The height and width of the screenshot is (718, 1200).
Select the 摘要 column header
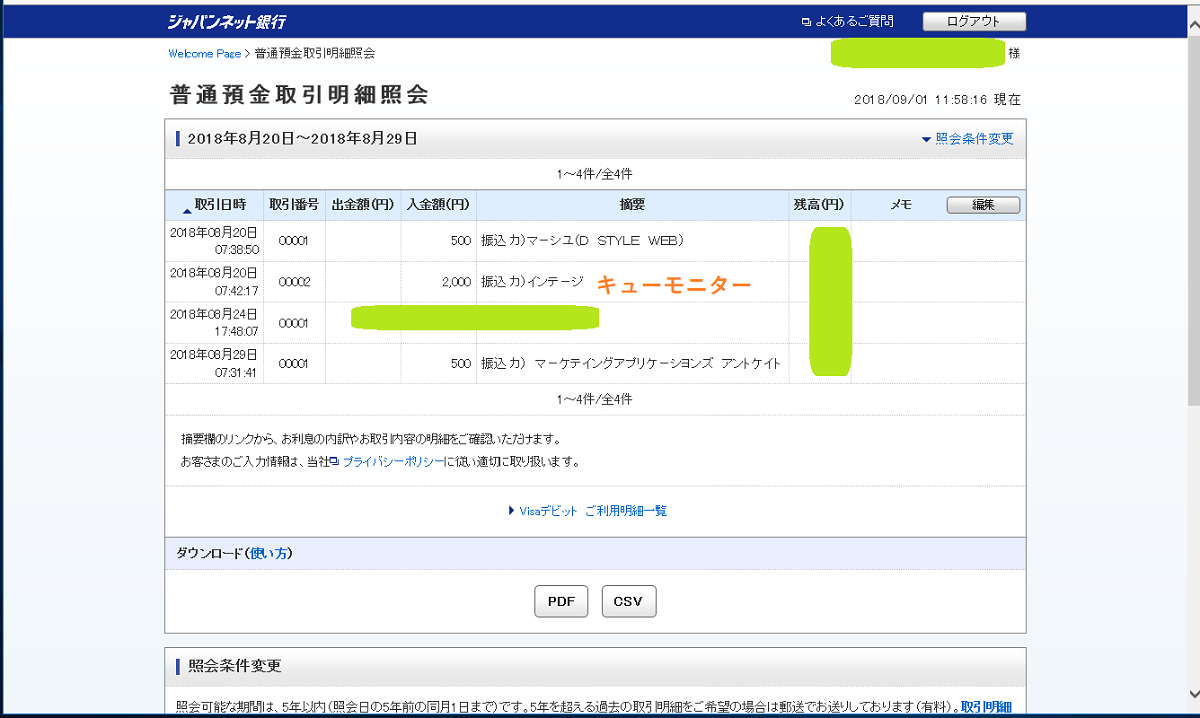(632, 205)
